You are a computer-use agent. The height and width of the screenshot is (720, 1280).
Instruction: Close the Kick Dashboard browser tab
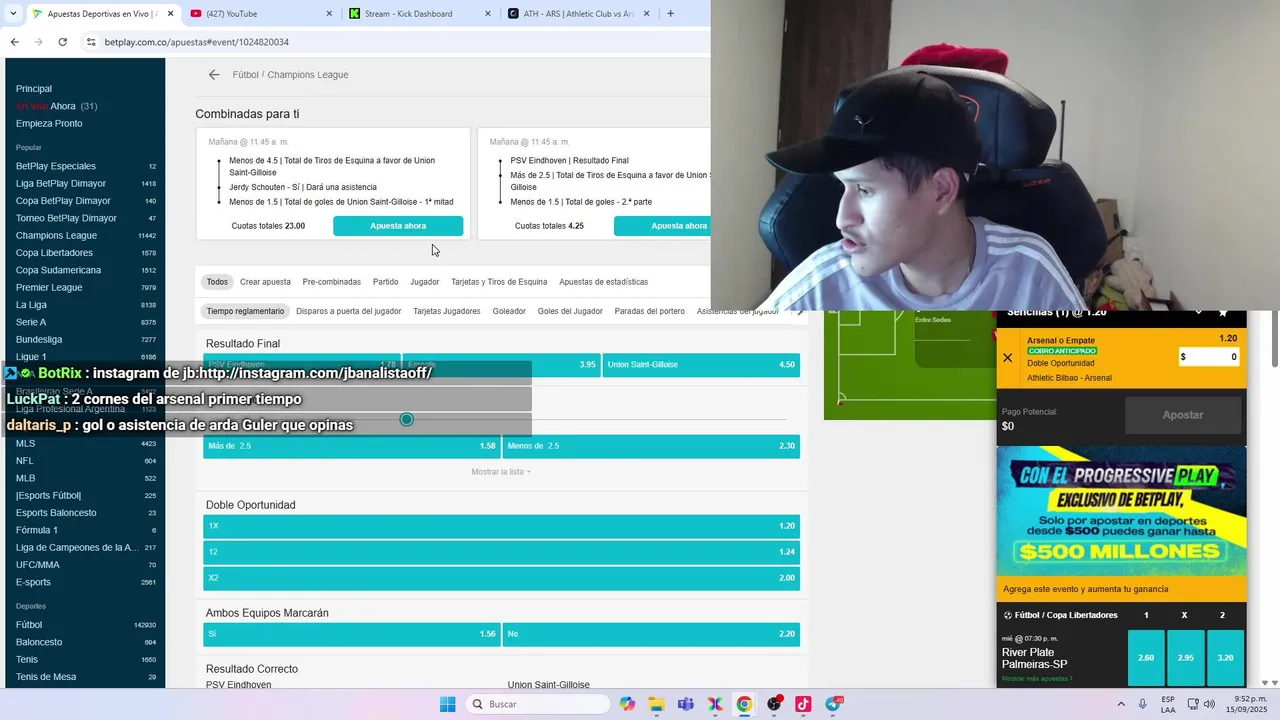pos(488,14)
